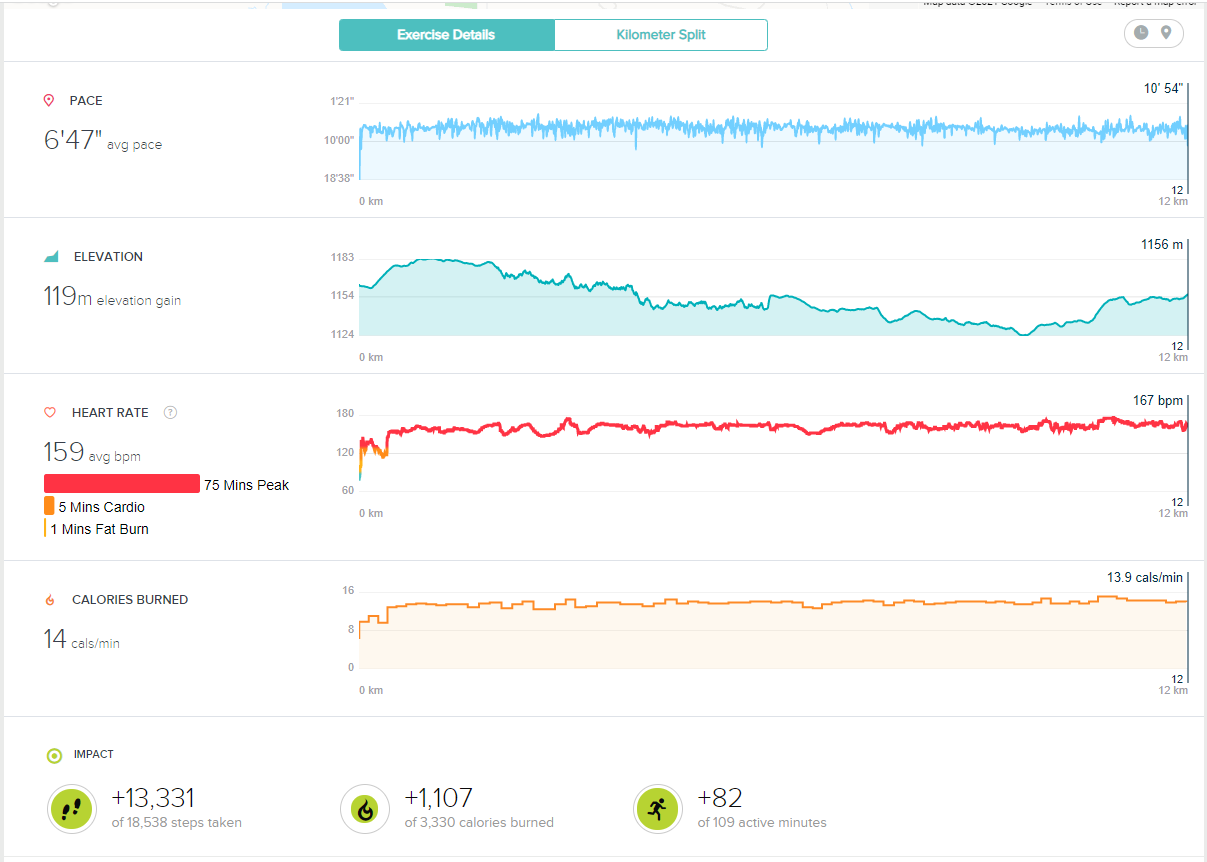
Task: Click 'of 109 active minutes' text
Action: 762,823
